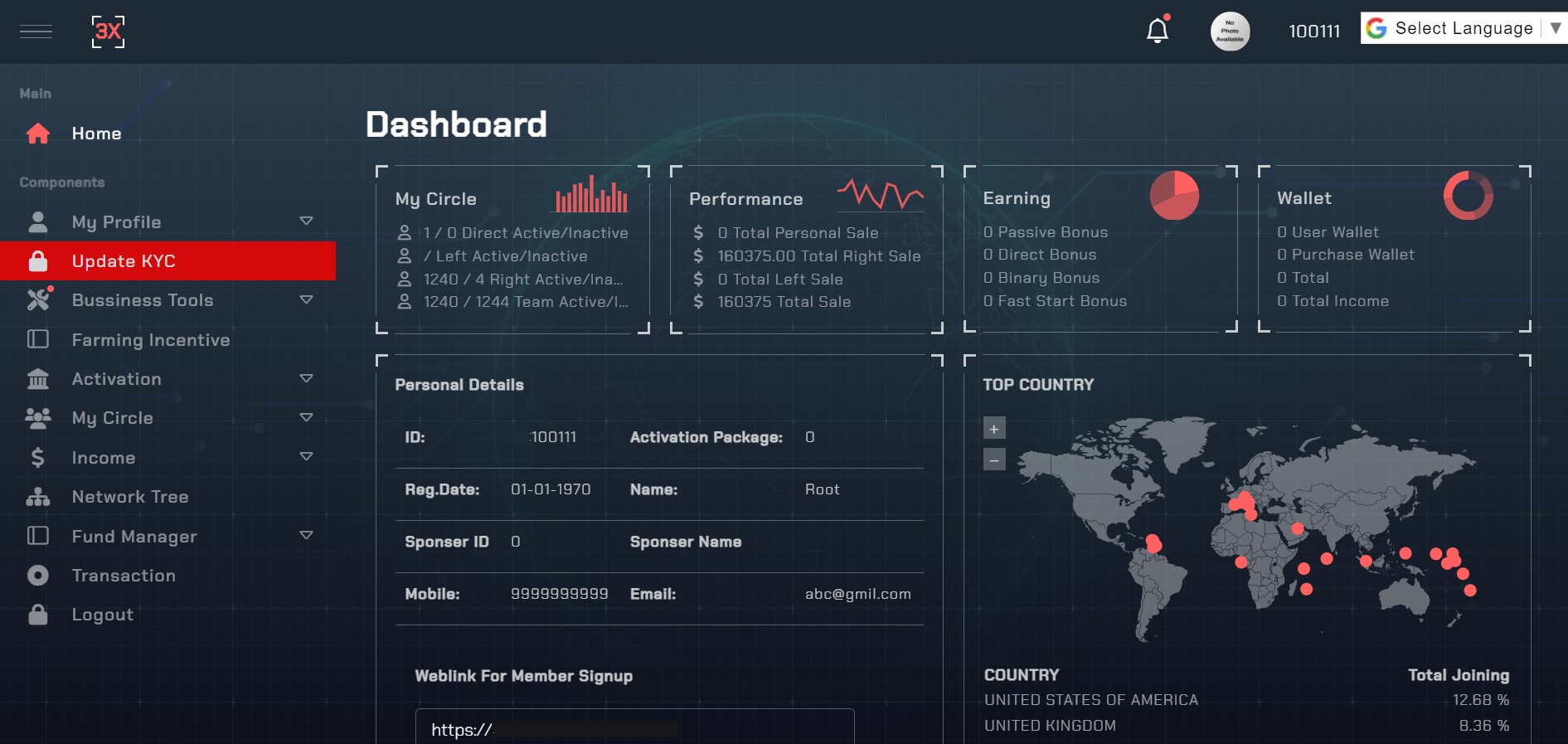Open the notification bell
Screen dimensions: 1568x744
(x=1158, y=31)
